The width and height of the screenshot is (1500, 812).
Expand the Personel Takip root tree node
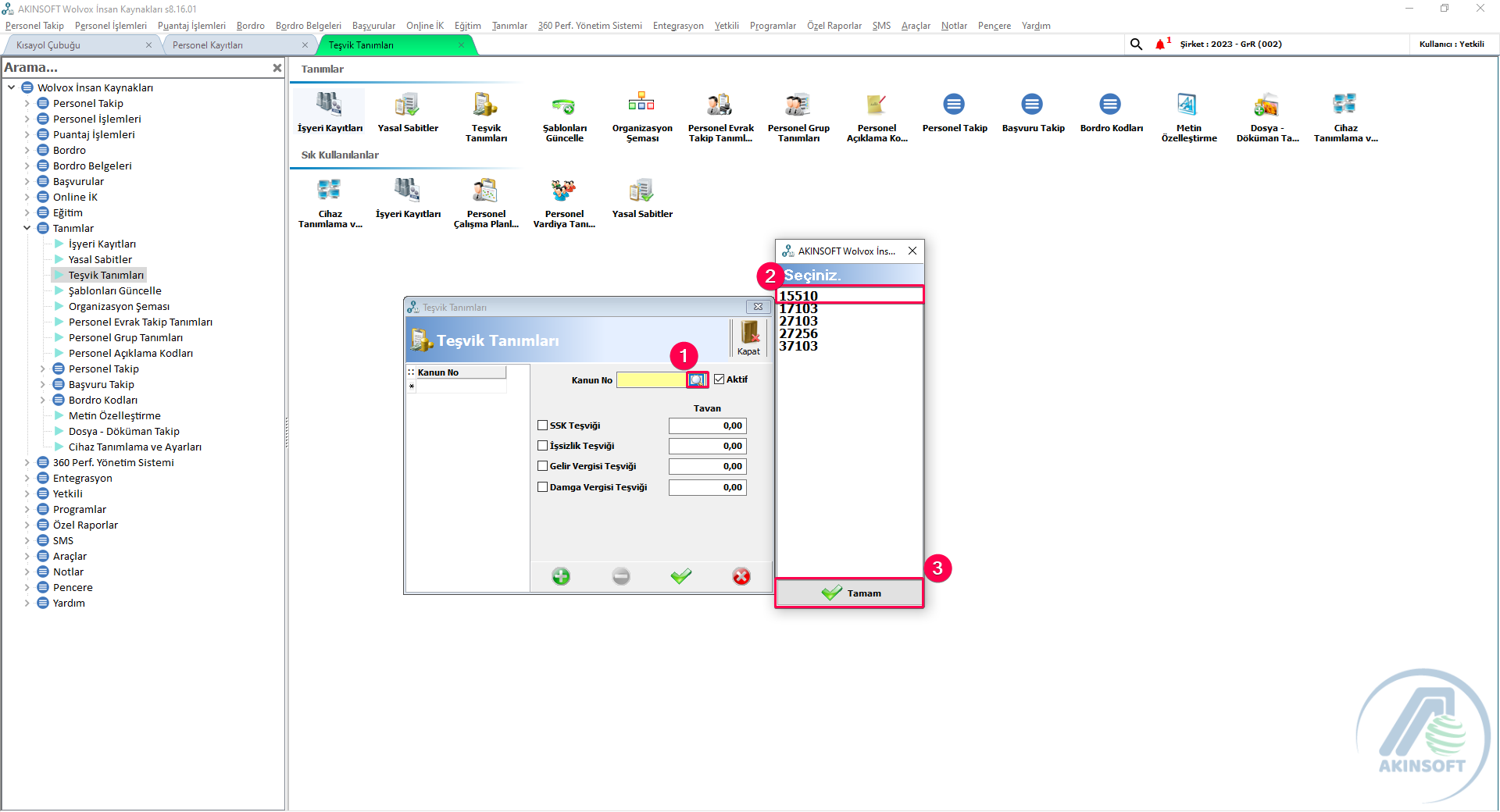coord(27,103)
